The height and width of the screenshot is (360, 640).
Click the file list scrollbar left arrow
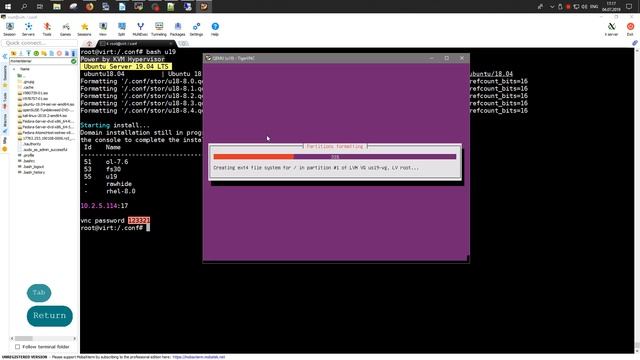pyautogui.click(x=12, y=338)
